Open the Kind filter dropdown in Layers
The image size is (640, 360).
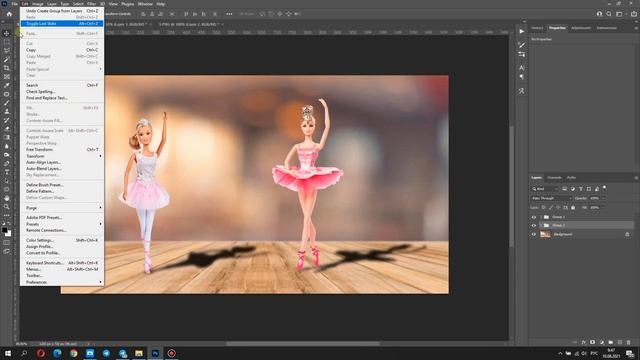coord(544,189)
